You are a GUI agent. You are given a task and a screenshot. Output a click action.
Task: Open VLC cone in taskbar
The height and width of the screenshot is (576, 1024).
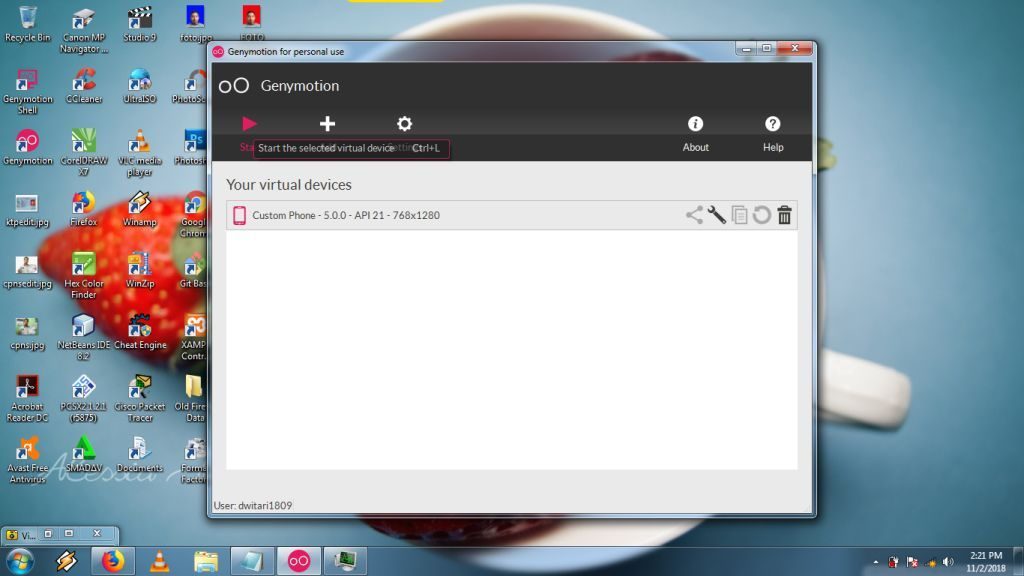(x=159, y=561)
